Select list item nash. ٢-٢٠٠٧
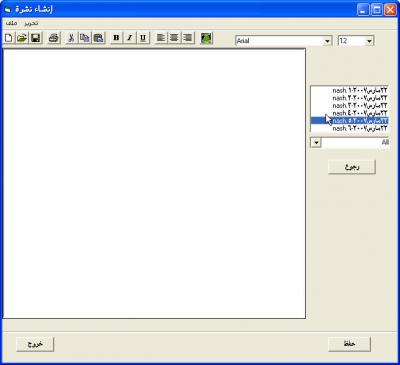The image size is (400, 365). [x=350, y=98]
